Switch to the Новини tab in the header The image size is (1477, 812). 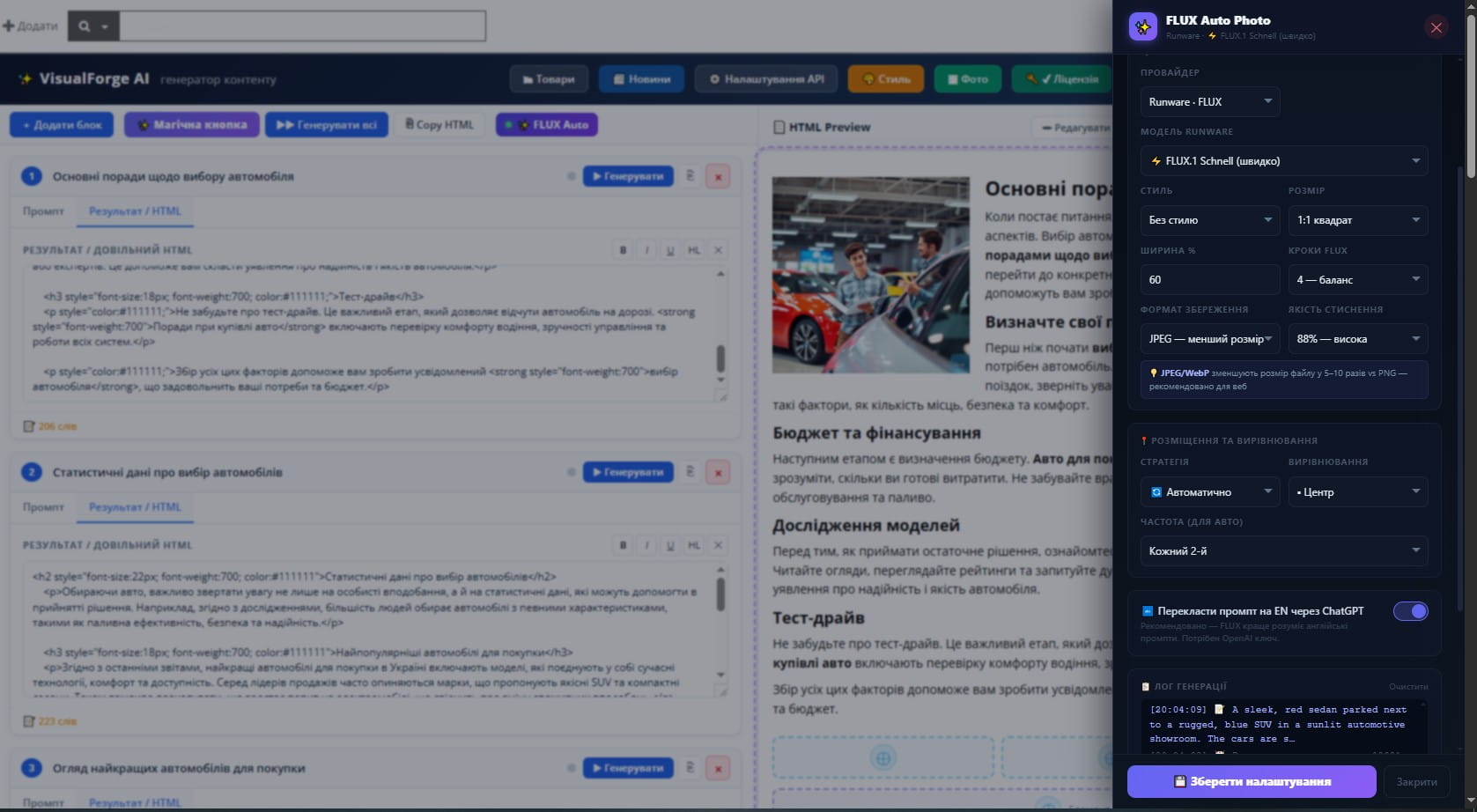(x=642, y=79)
